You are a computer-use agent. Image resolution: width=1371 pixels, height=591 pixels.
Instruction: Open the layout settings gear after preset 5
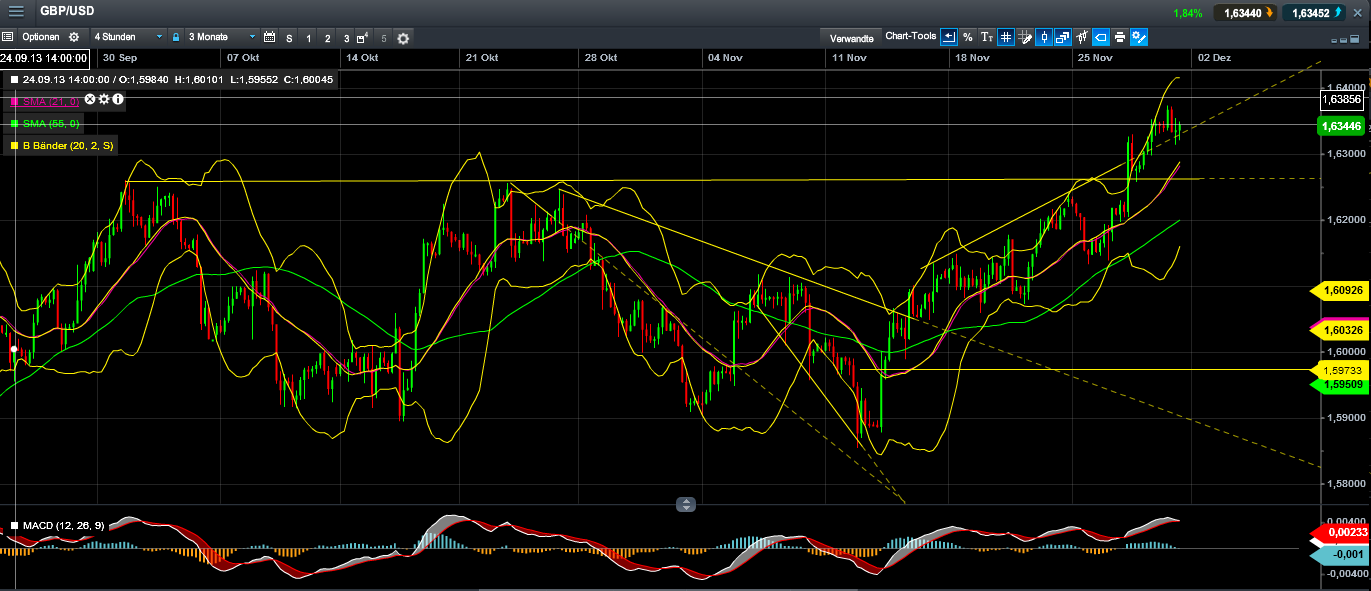tap(403, 38)
